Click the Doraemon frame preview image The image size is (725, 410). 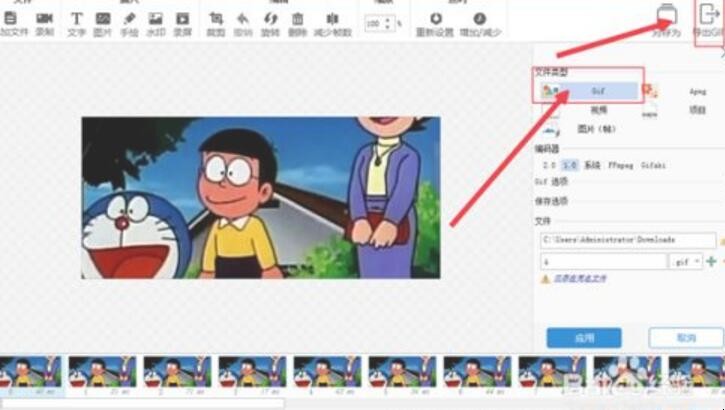tap(261, 198)
